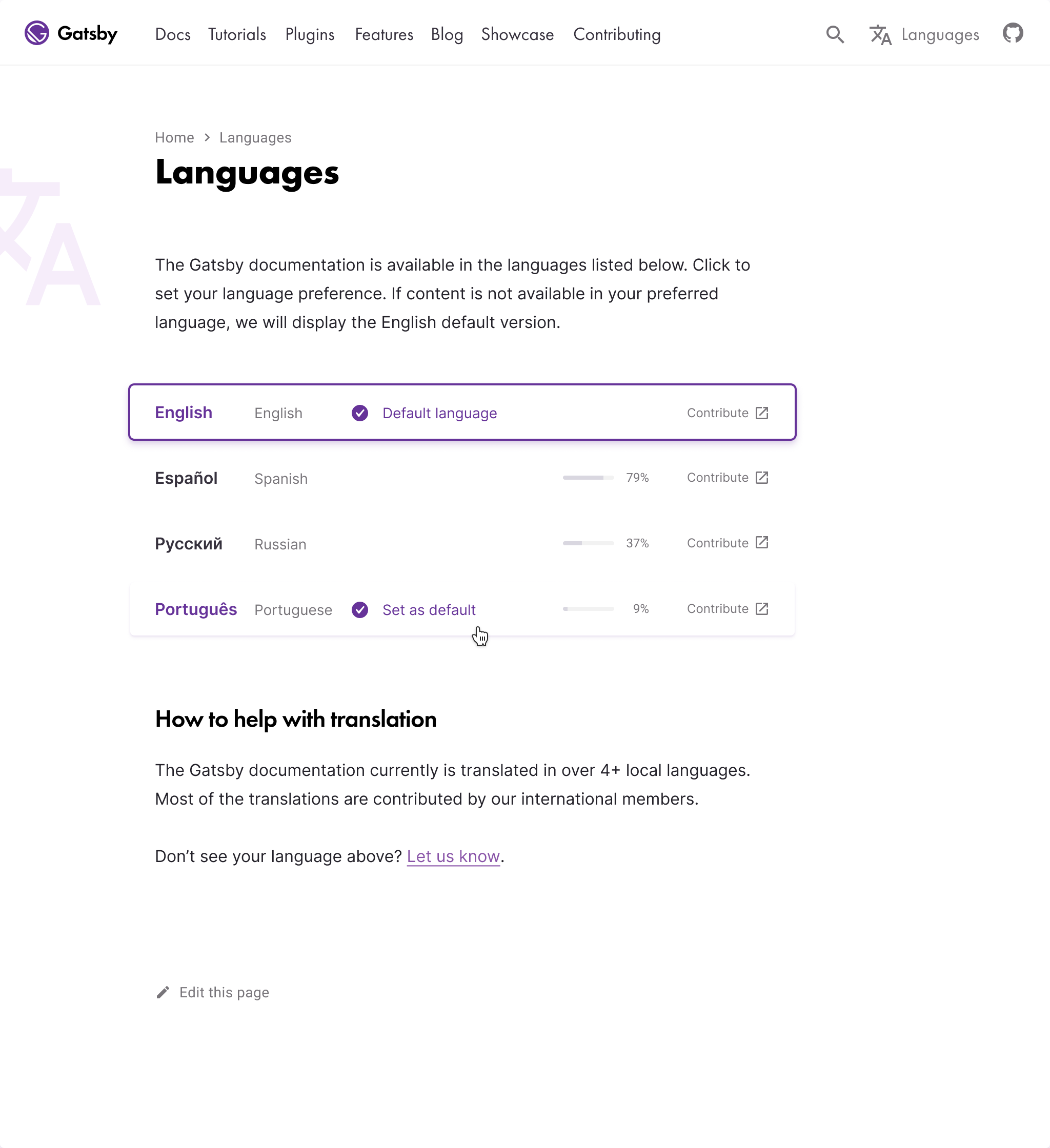Click the external link icon beside English Contribute

(x=762, y=413)
